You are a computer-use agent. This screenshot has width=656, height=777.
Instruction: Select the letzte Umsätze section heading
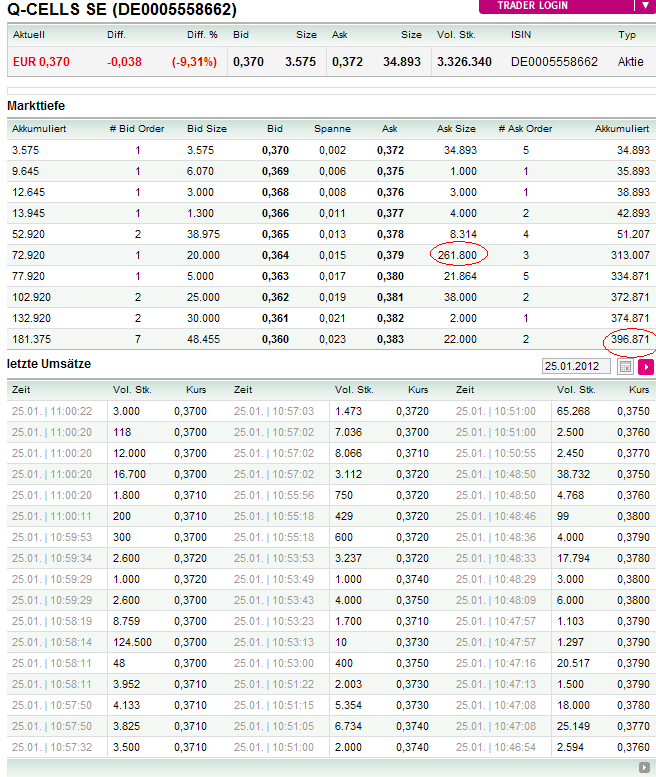pos(49,364)
